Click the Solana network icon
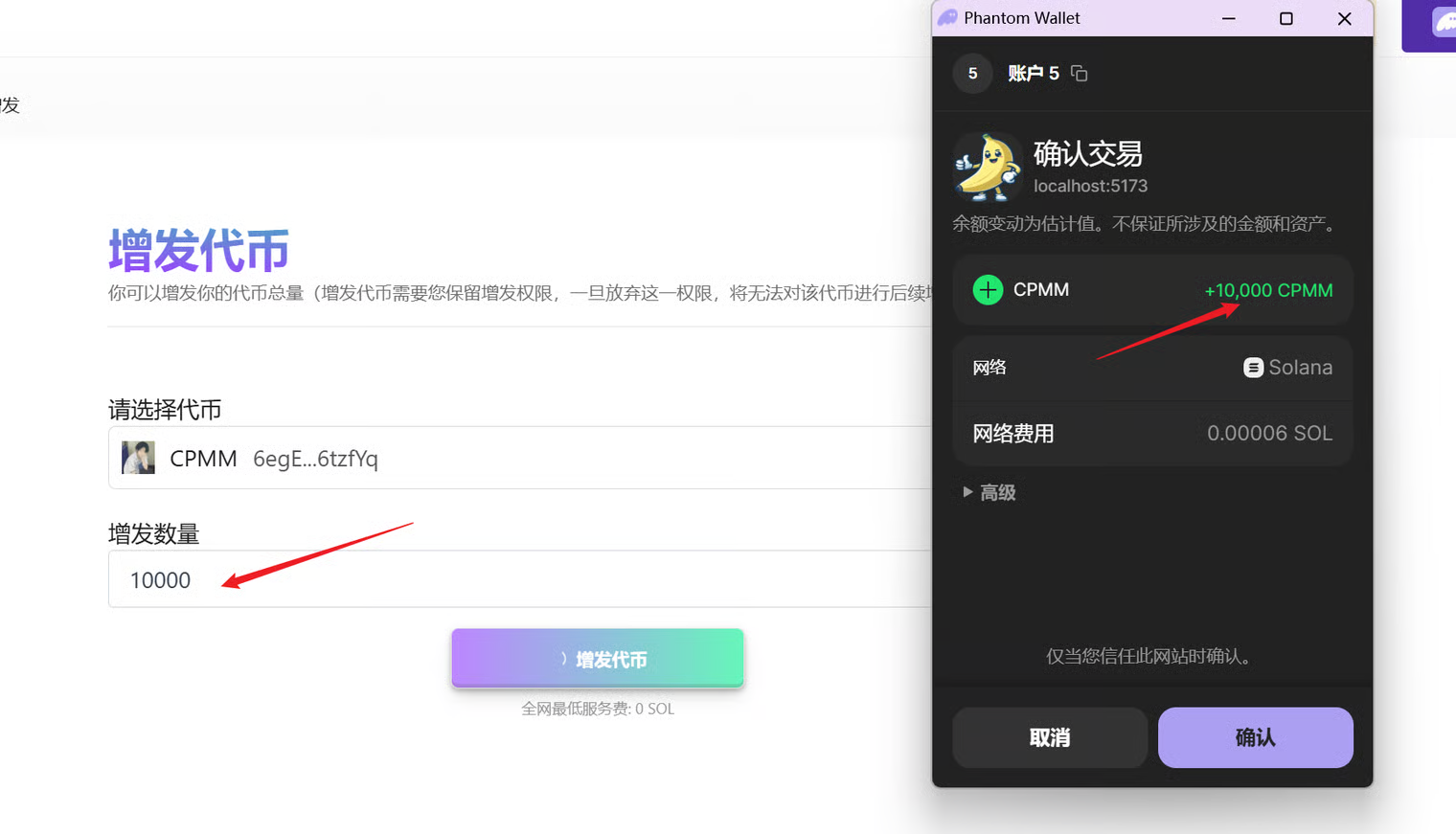This screenshot has width=1456, height=834. click(1253, 368)
